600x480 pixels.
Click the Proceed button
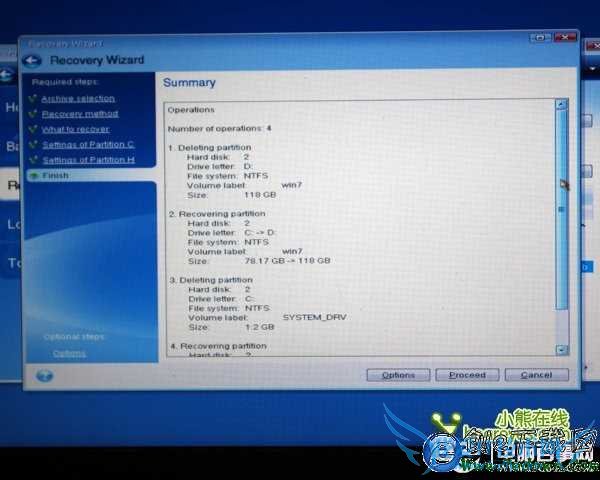(x=467, y=375)
